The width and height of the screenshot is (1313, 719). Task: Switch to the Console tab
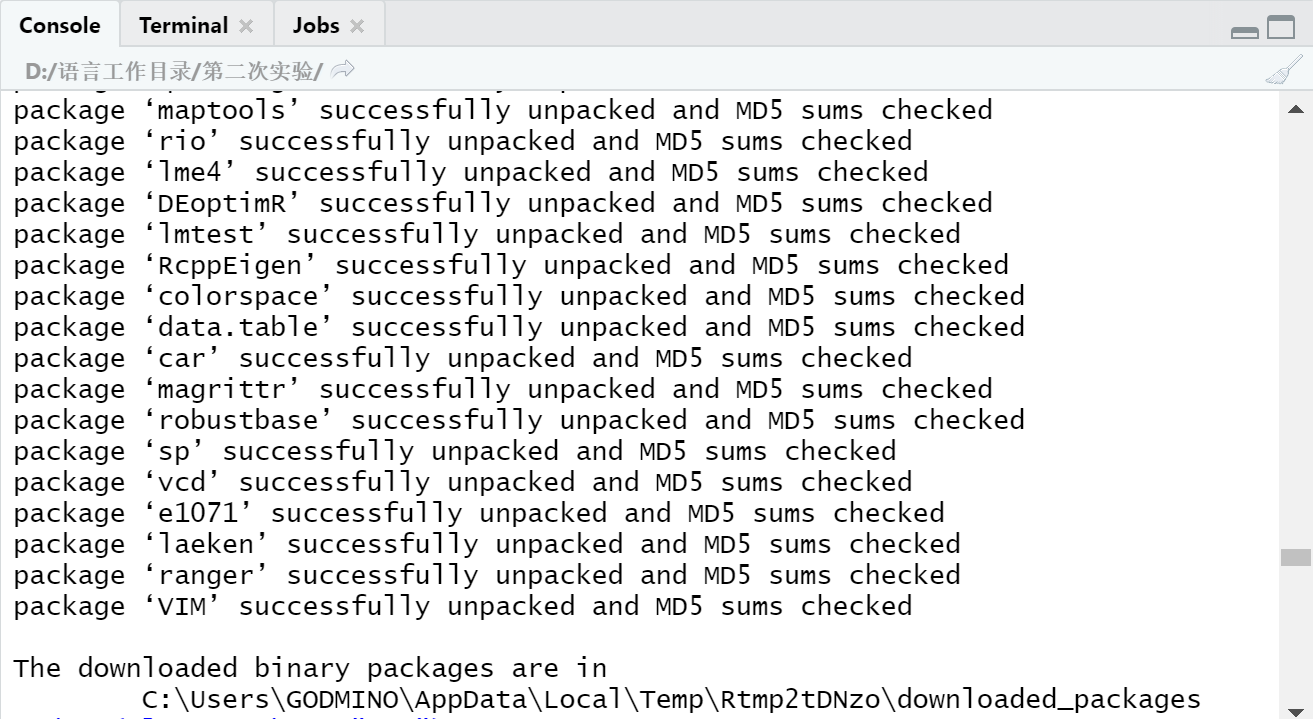60,26
